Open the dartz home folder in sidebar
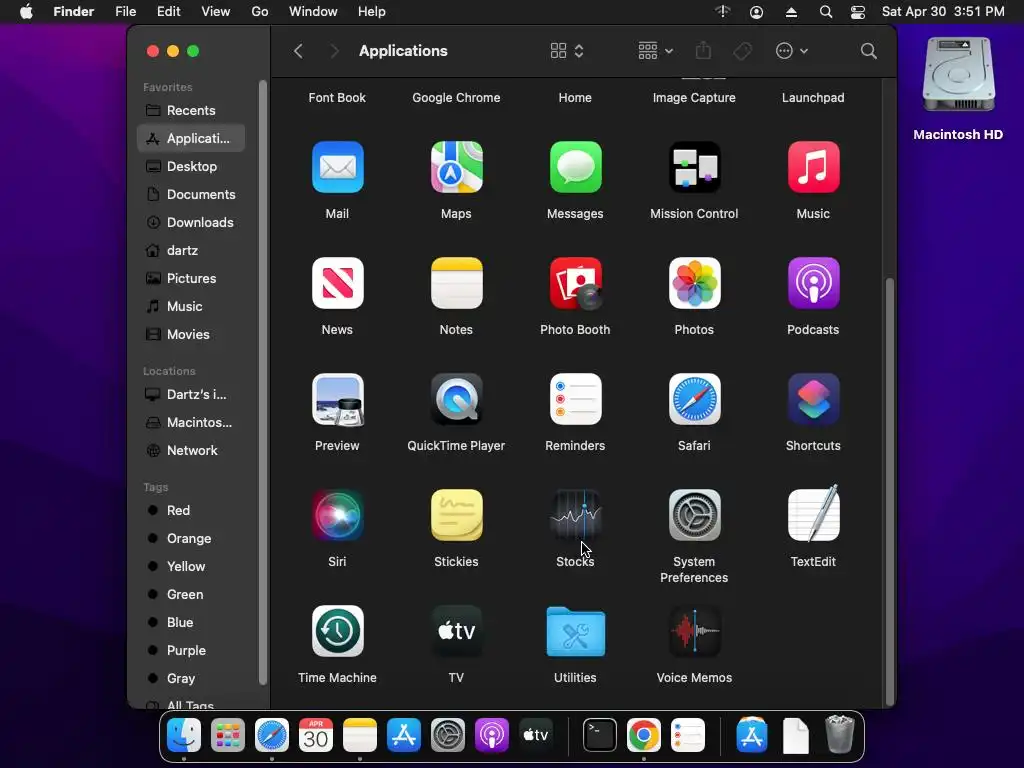The width and height of the screenshot is (1024, 768). [191, 251]
